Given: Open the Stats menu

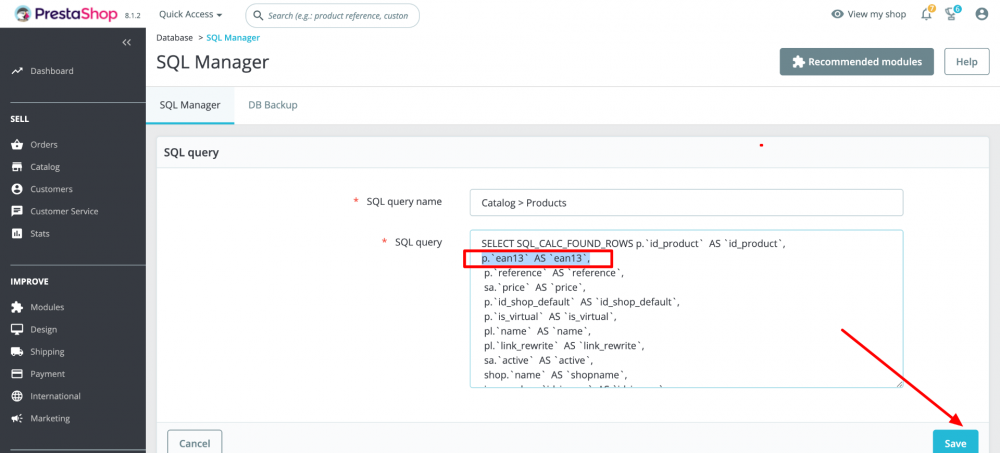Looking at the screenshot, I should tap(40, 234).
